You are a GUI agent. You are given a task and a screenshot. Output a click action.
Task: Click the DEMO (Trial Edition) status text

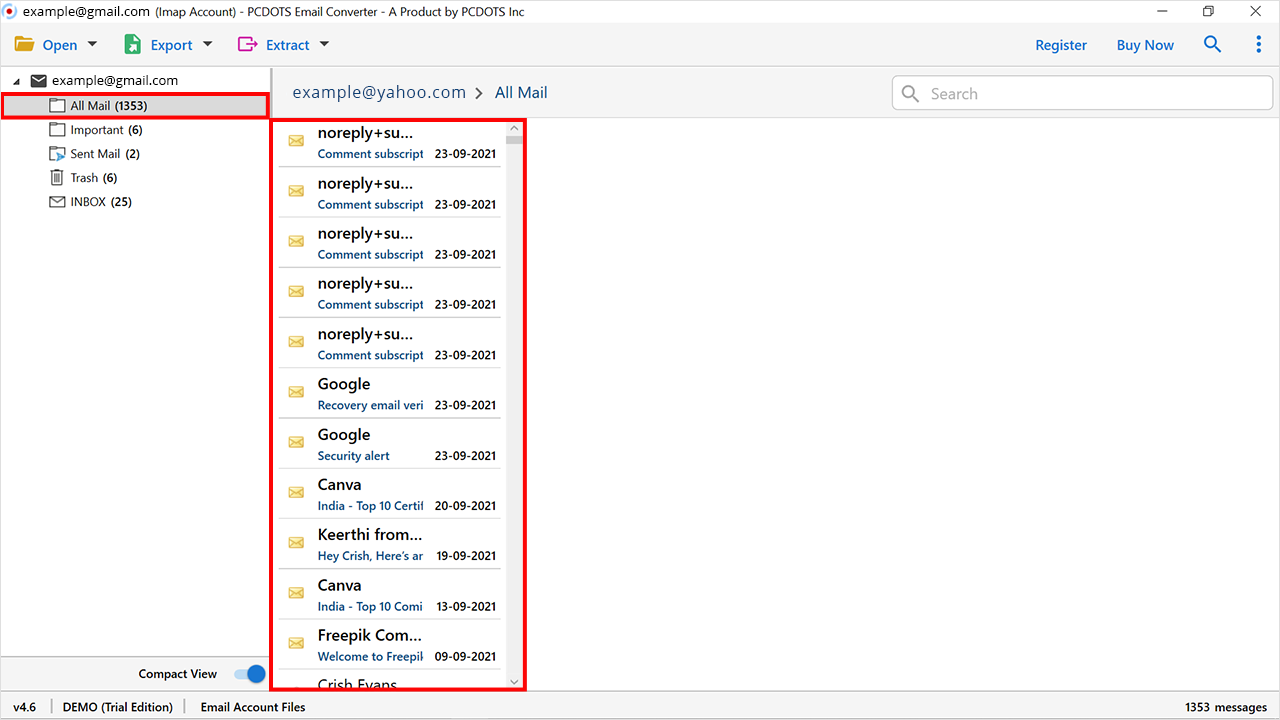117,707
